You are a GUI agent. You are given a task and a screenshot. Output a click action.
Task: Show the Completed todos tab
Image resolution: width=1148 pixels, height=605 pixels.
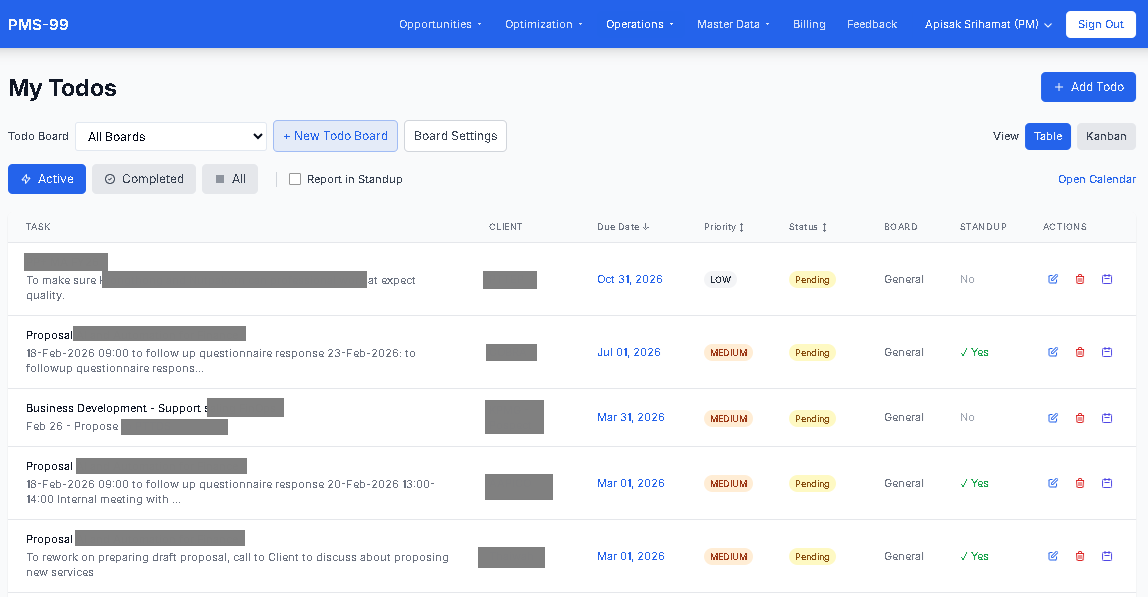coord(144,179)
